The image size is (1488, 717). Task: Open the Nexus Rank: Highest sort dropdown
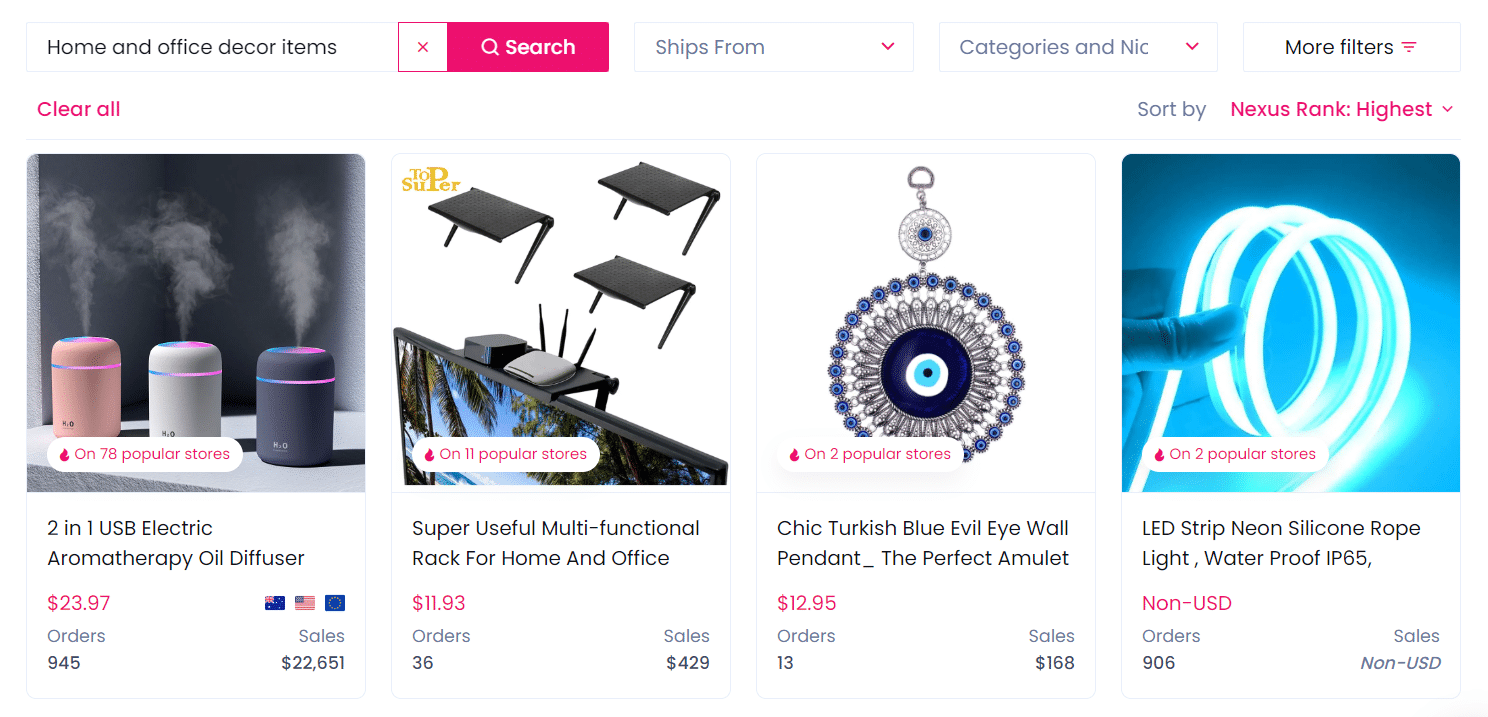pos(1341,109)
